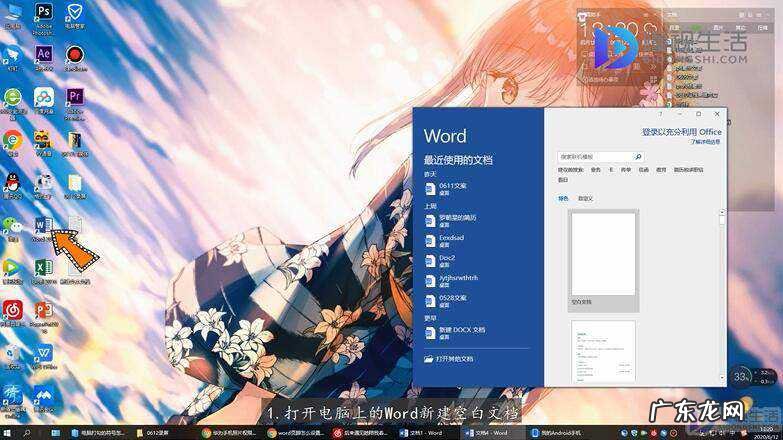
Task: Switch to the 特色 templates tab
Action: pyautogui.click(x=563, y=198)
